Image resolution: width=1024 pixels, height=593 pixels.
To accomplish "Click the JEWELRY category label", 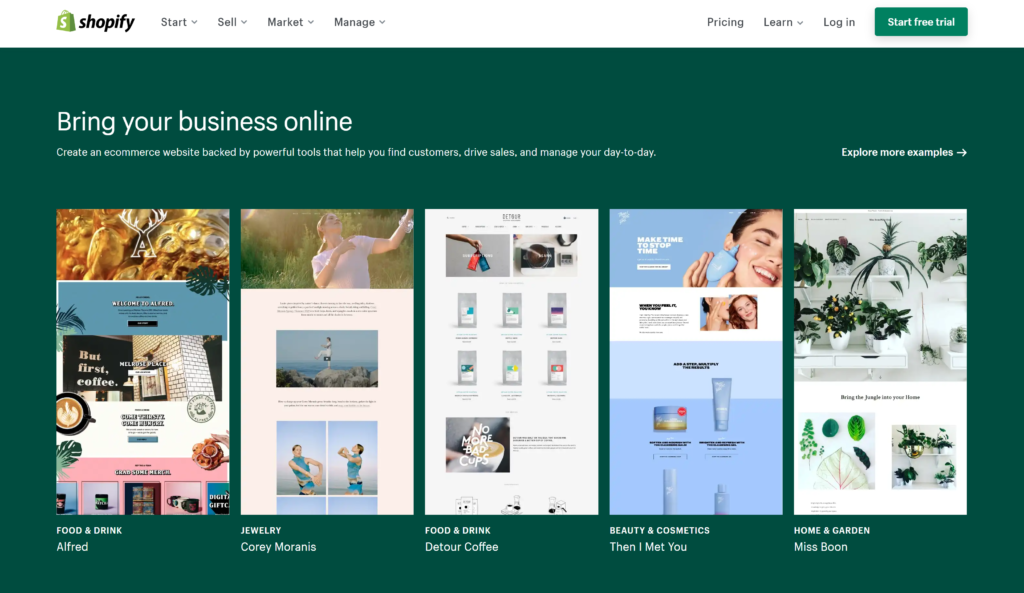I will click(x=261, y=530).
